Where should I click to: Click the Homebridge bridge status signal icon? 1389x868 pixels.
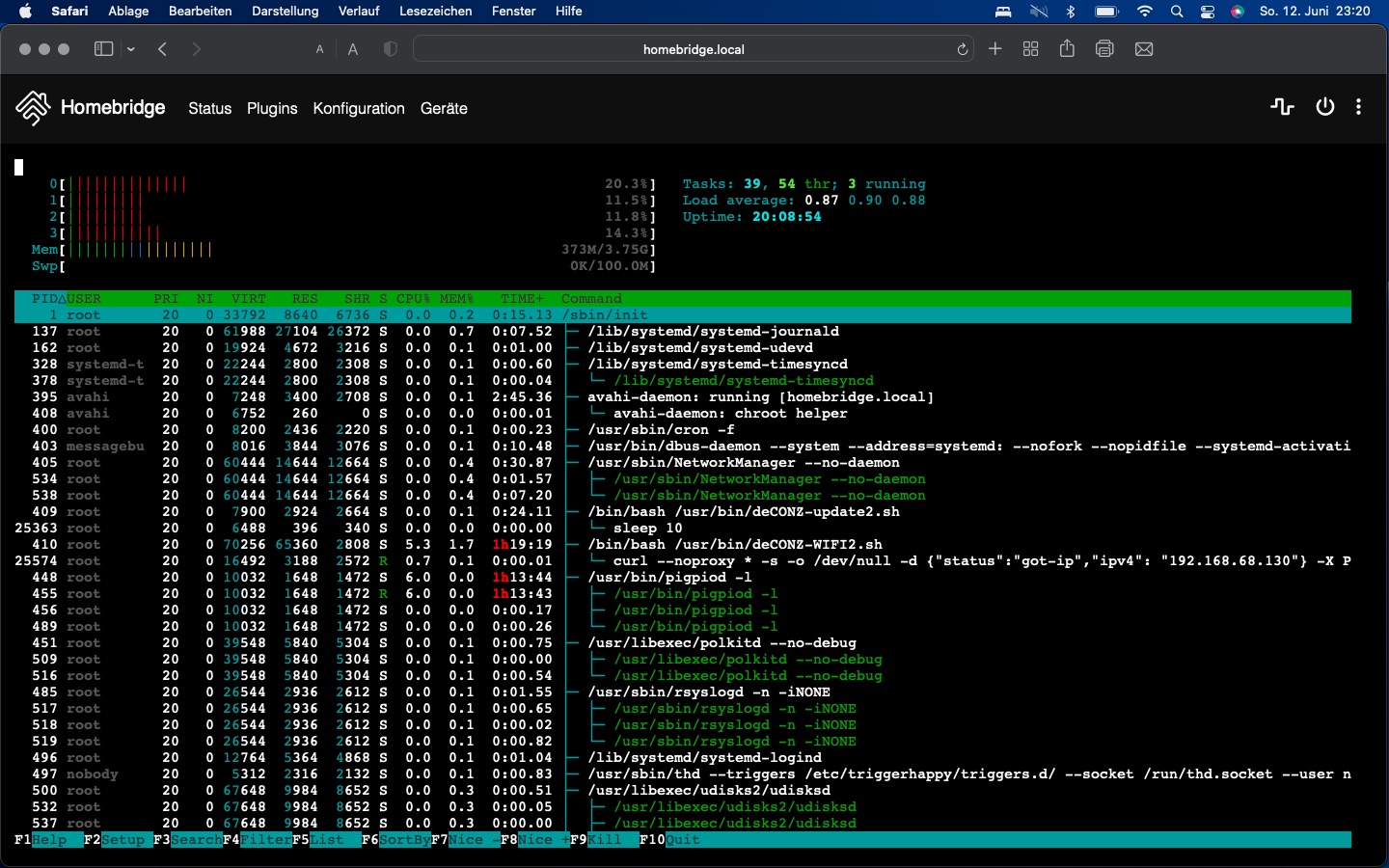tap(1282, 107)
